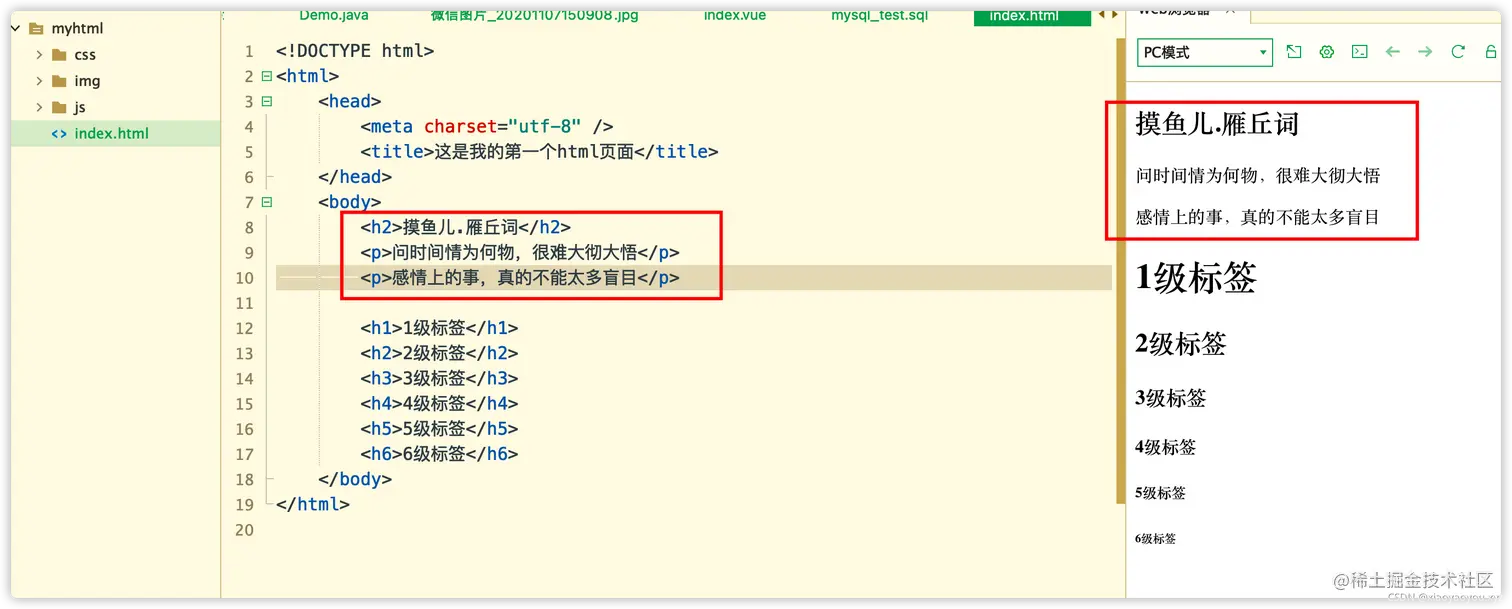Viewport: 1512px width, 609px height.
Task: Click the 6级标签 heading in browser preview
Action: point(1156,538)
